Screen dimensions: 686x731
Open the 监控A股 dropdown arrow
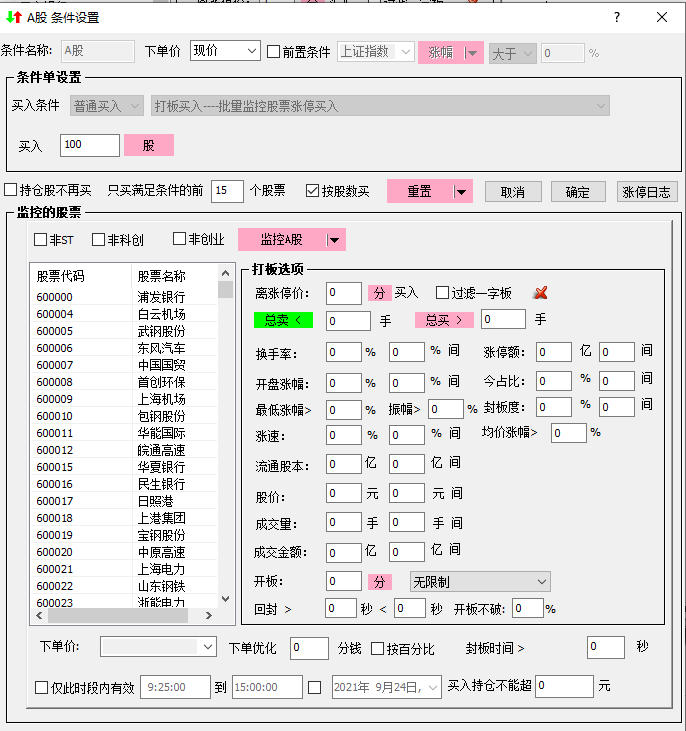pos(335,240)
